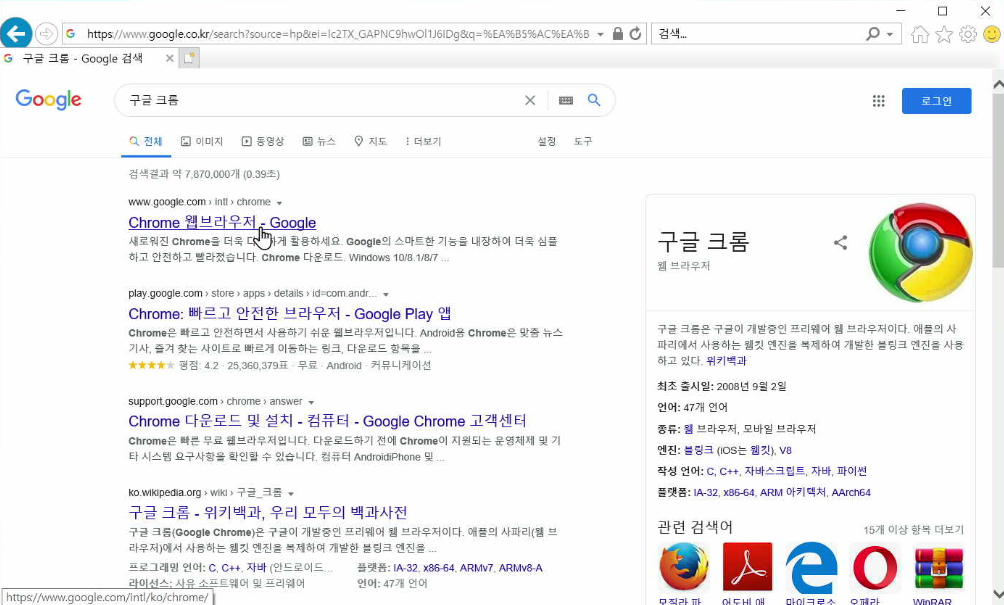Switch to the 지도 tab

coord(371,141)
